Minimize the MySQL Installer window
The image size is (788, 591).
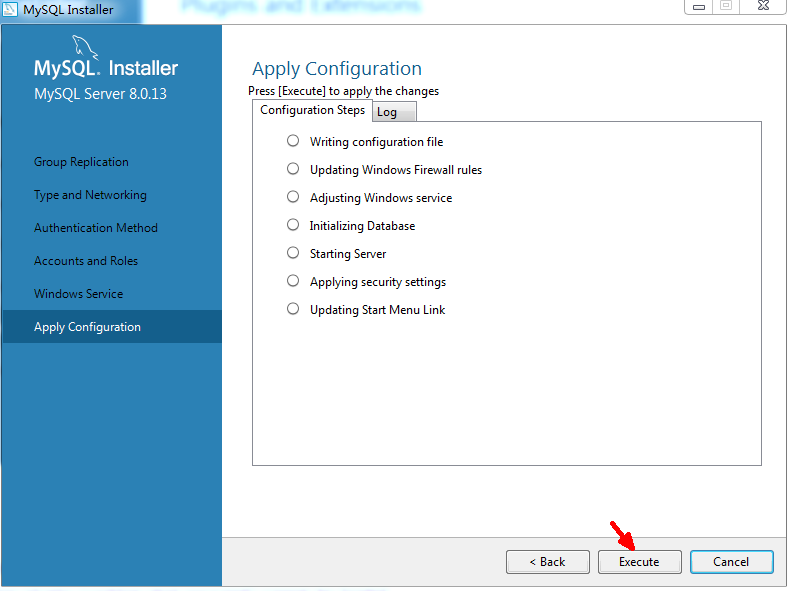point(699,7)
